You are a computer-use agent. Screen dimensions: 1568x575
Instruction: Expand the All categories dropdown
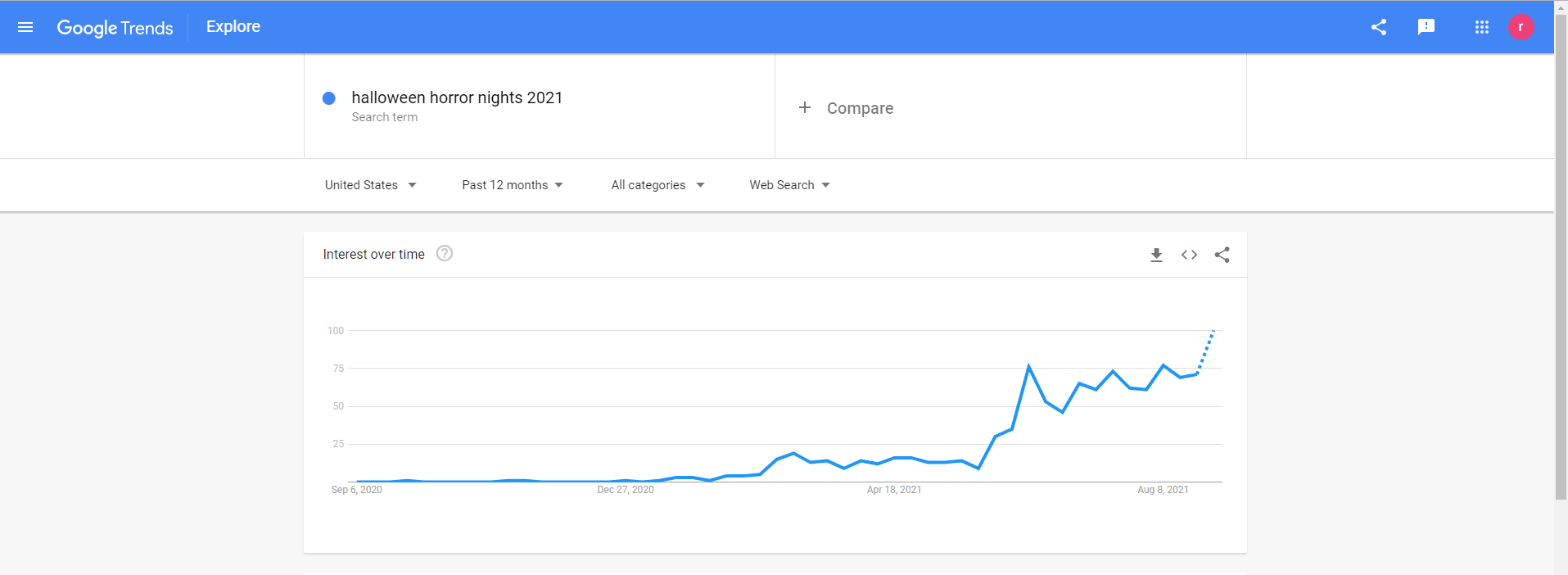(x=657, y=185)
